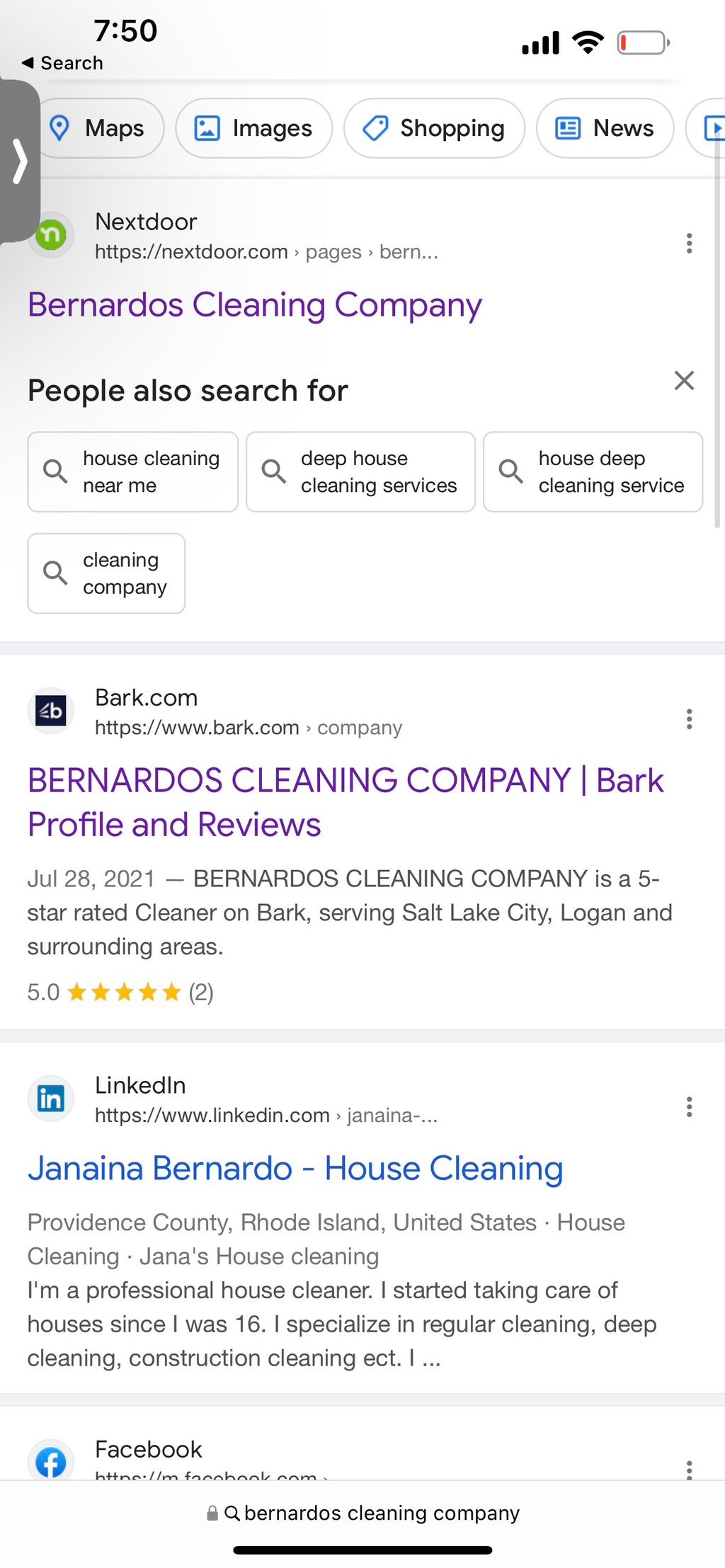The height and width of the screenshot is (1568, 725).
Task: Tap house deep cleaning service suggestion
Action: point(593,471)
